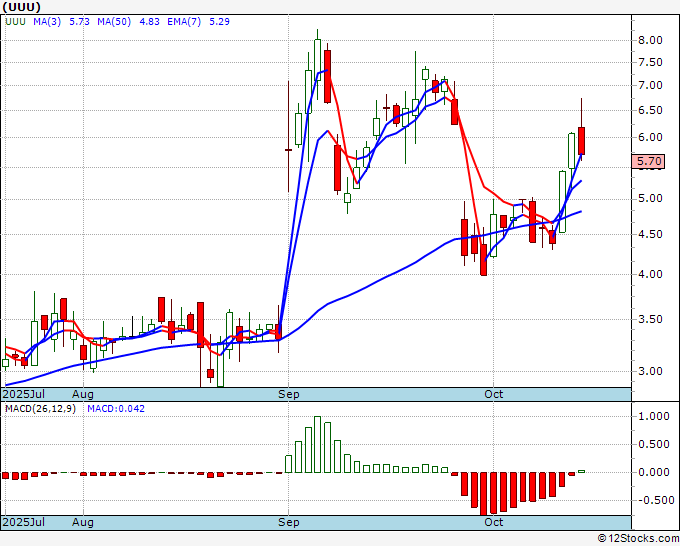Click the 3.00 price axis label
The width and height of the screenshot is (680, 546).
(x=650, y=371)
